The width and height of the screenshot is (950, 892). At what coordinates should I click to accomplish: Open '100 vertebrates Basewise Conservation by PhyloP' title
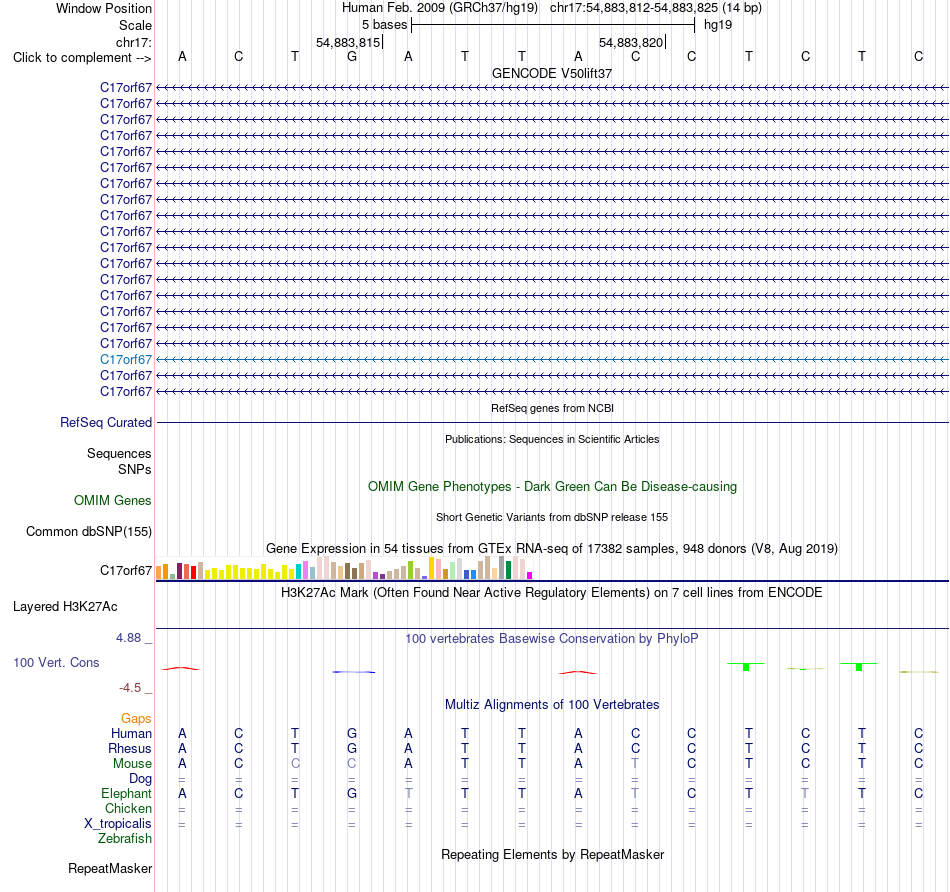(551, 639)
